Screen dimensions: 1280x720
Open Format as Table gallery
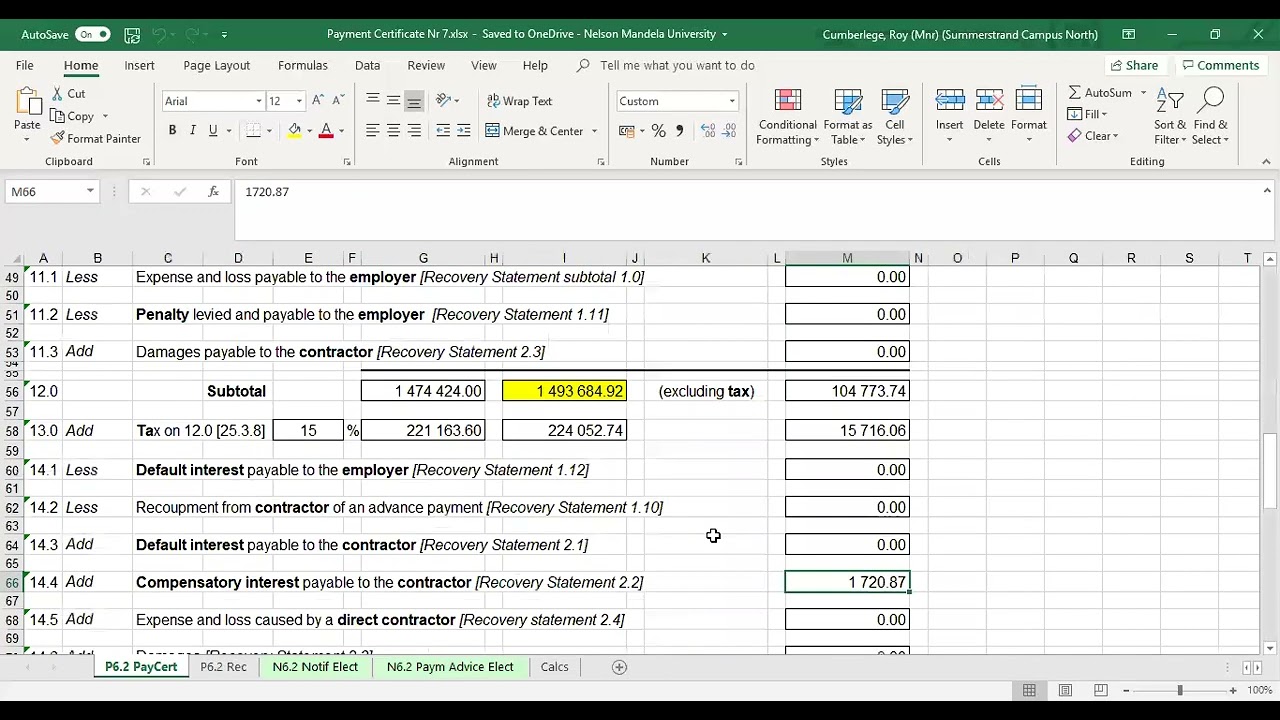(848, 117)
